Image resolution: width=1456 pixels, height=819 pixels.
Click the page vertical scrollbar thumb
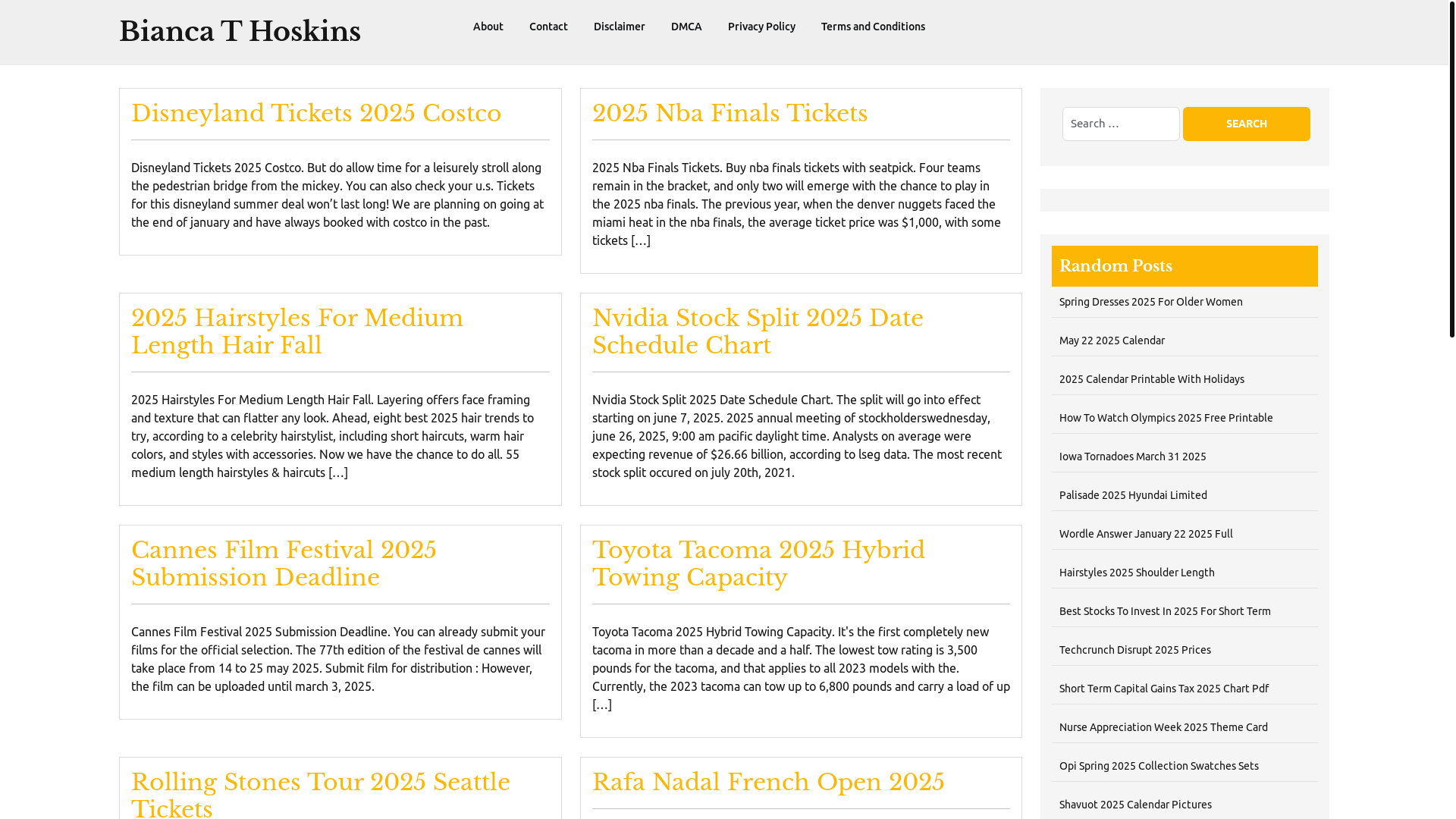tap(1451, 168)
